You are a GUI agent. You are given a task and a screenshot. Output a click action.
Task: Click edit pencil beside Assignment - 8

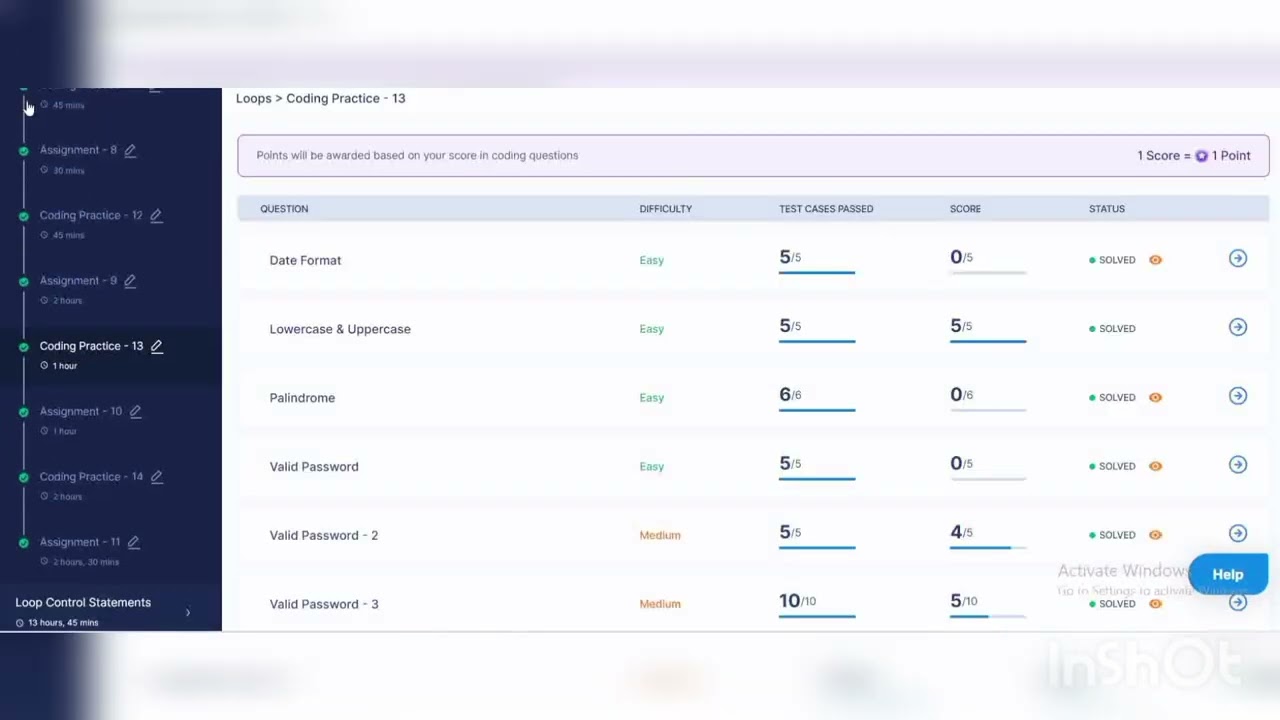[x=130, y=150]
